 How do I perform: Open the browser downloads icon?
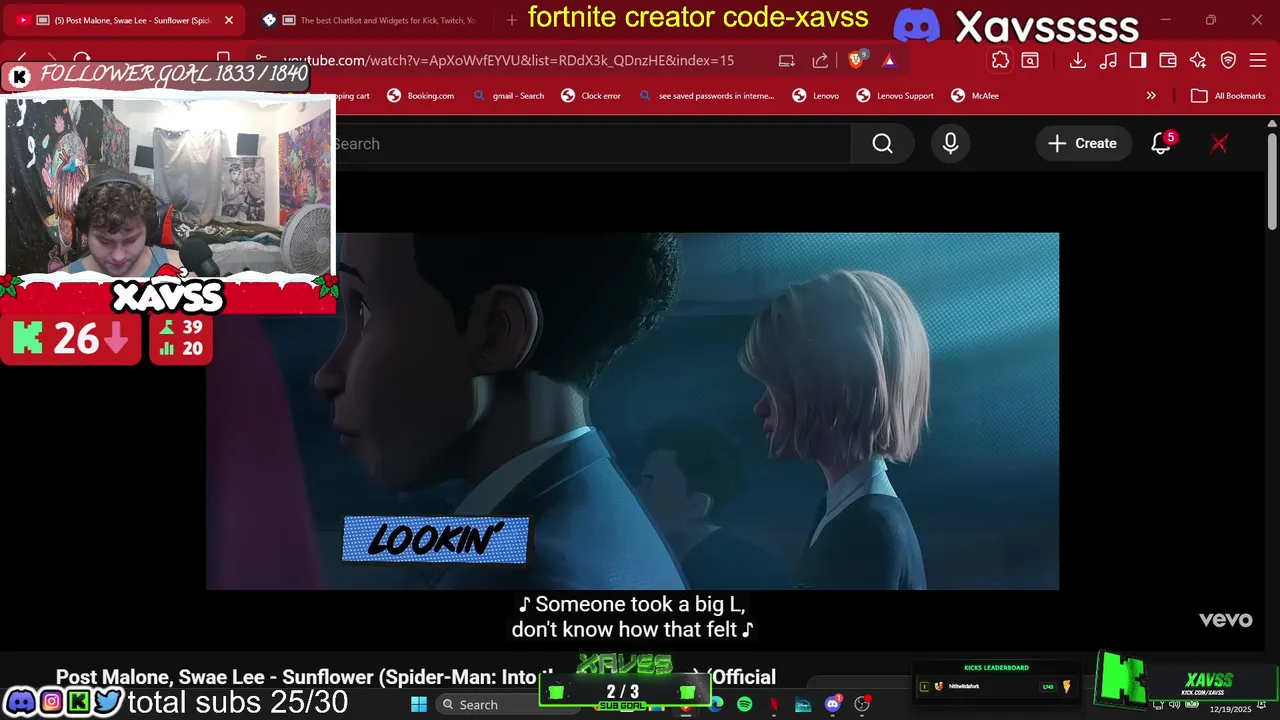point(1078,60)
